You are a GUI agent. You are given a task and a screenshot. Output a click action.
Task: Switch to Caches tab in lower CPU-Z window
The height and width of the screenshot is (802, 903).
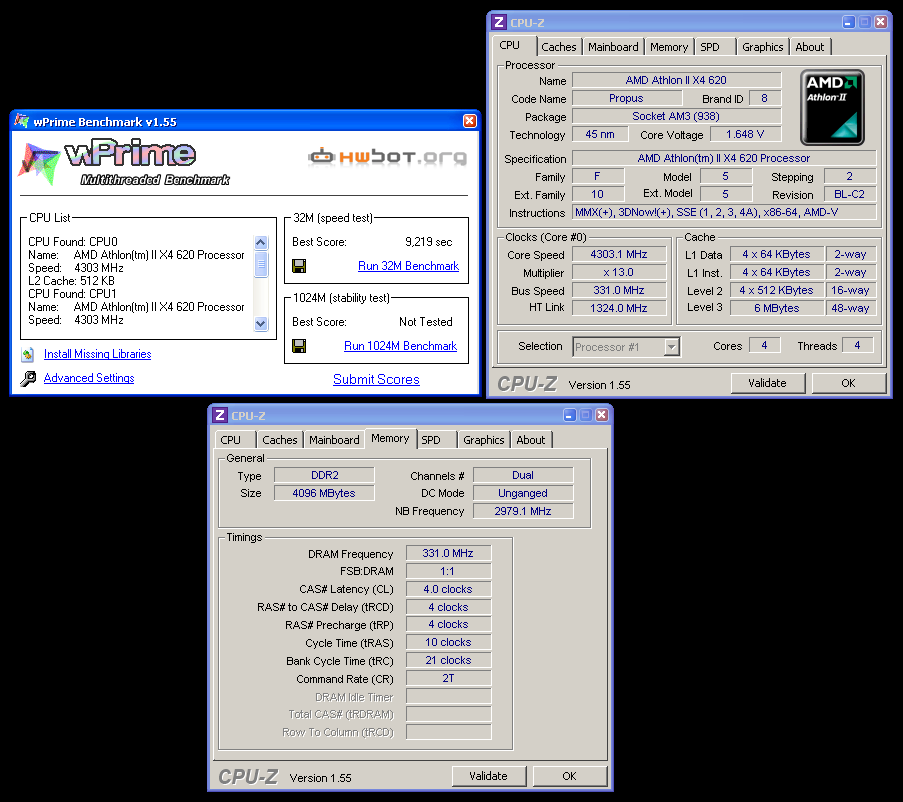click(x=280, y=440)
